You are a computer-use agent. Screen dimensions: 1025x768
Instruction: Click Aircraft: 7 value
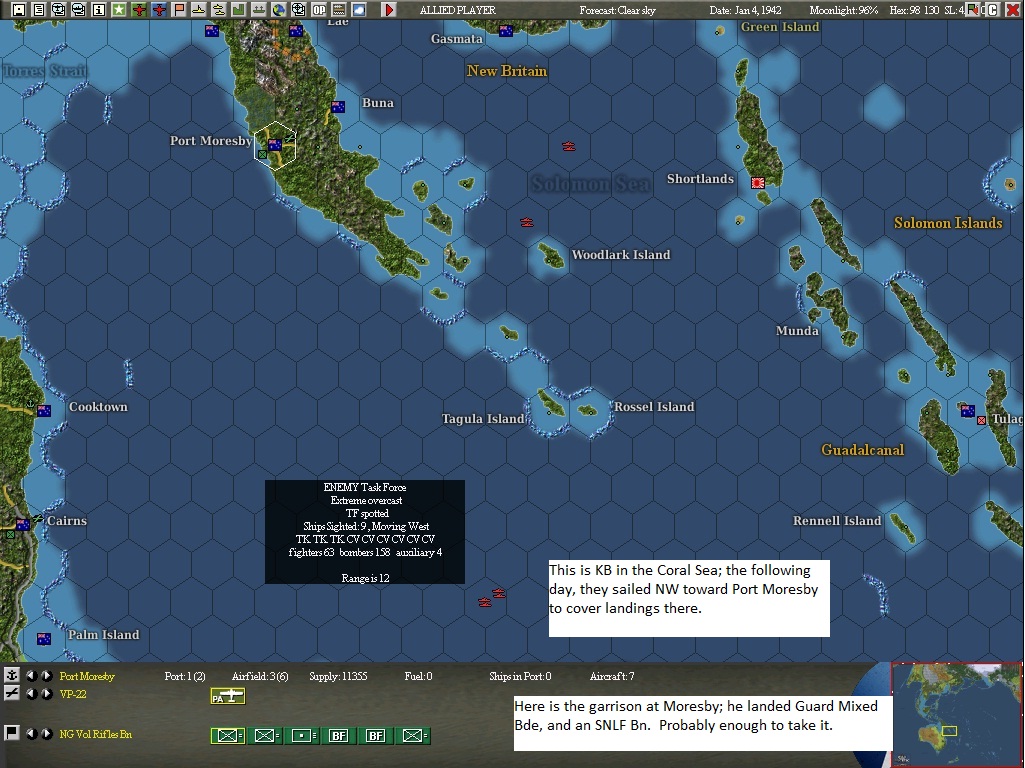coord(612,676)
